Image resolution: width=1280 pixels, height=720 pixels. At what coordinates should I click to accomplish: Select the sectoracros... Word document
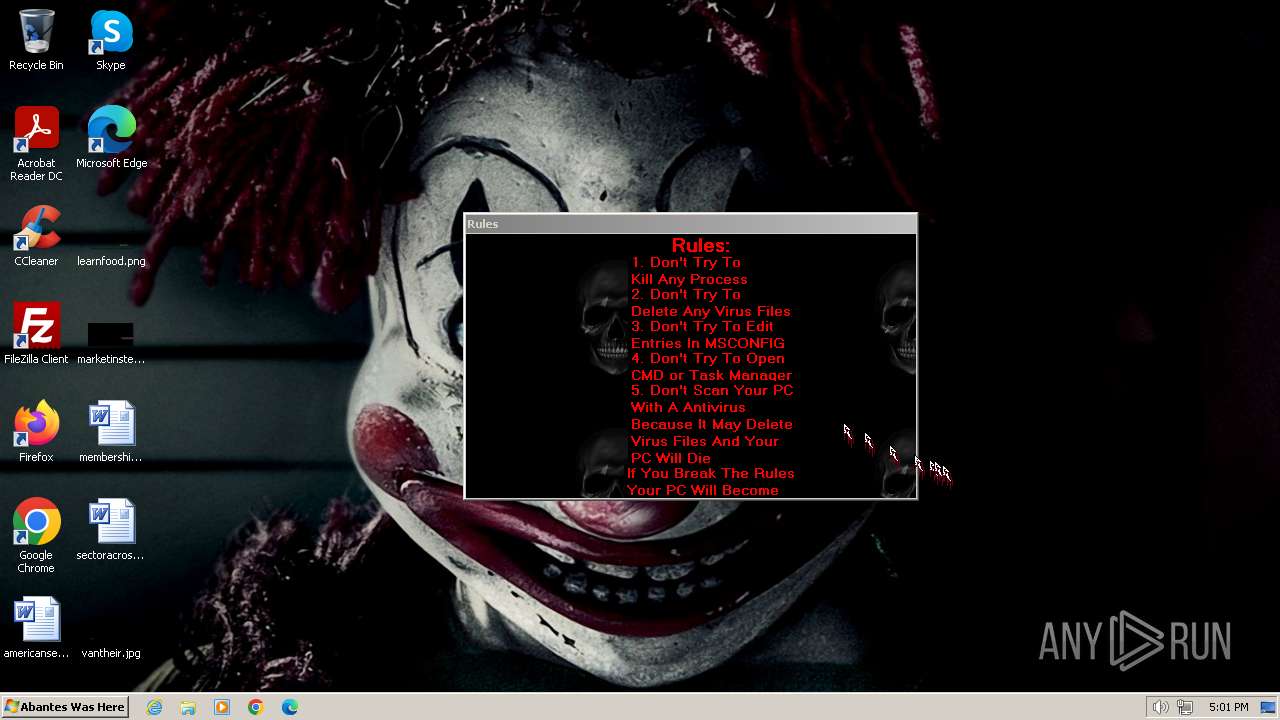coord(111,530)
